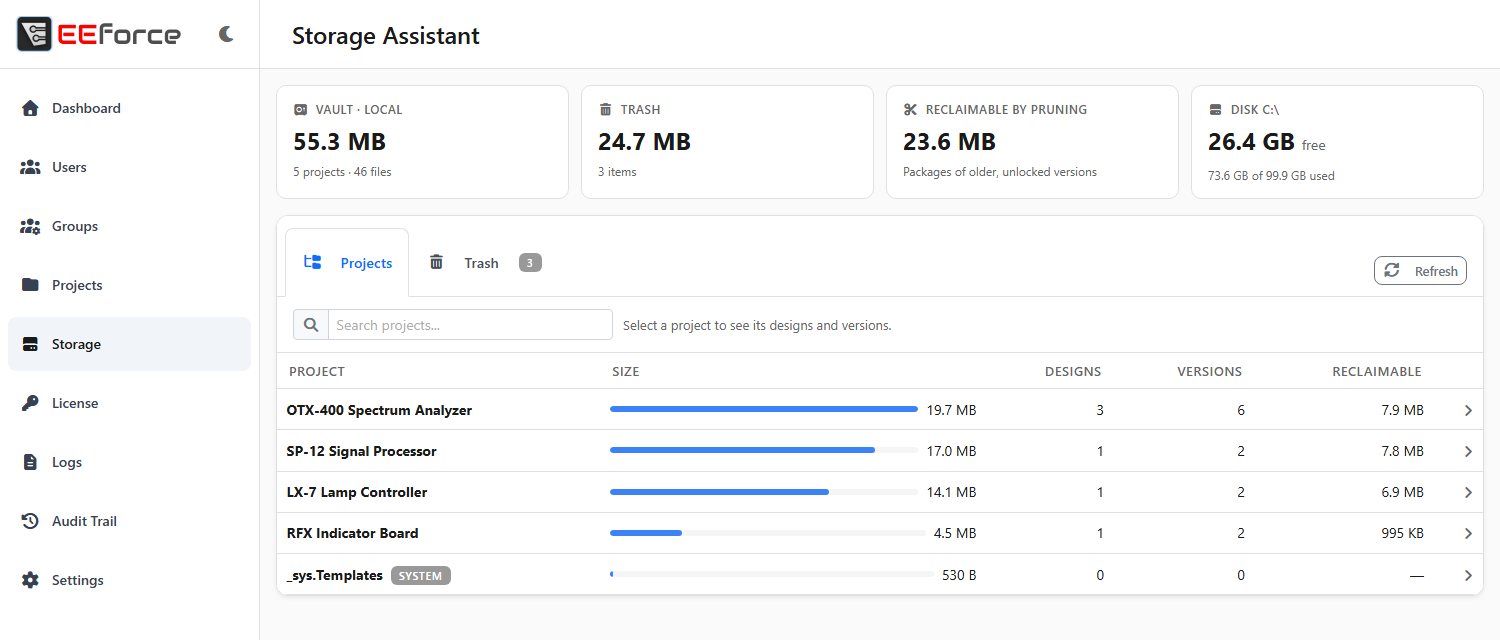Viewport: 1500px width, 640px height.
Task: Select SP-12 Signal Processor project name
Action: point(361,451)
